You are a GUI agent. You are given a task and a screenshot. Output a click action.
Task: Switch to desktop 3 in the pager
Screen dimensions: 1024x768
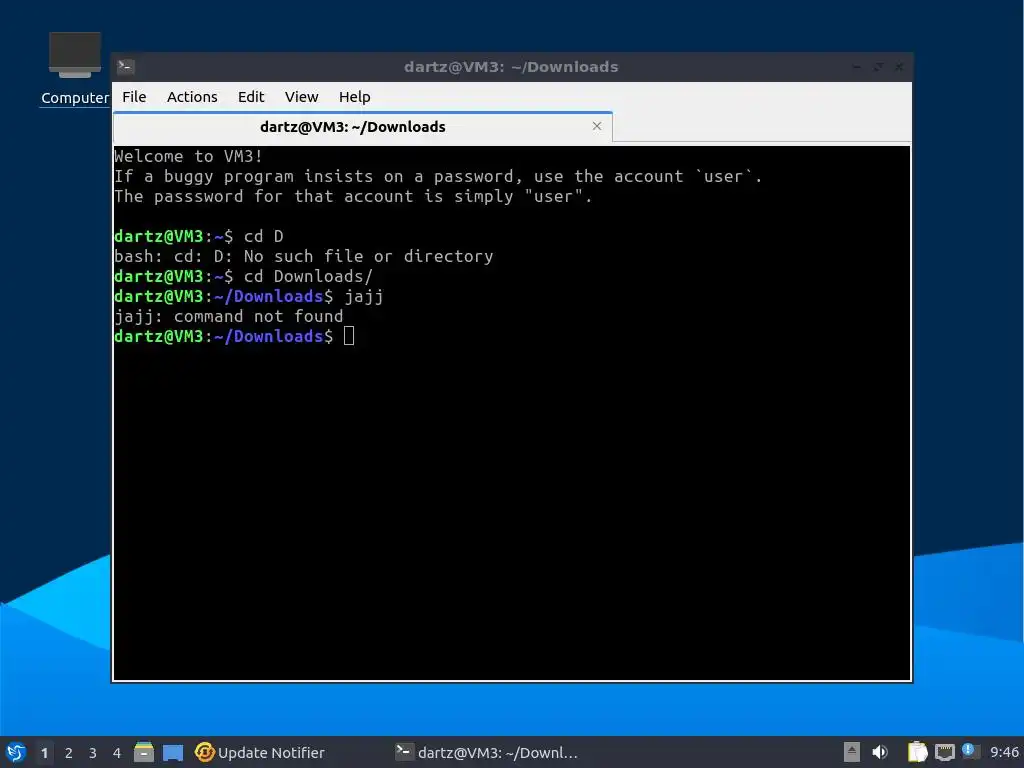click(93, 753)
